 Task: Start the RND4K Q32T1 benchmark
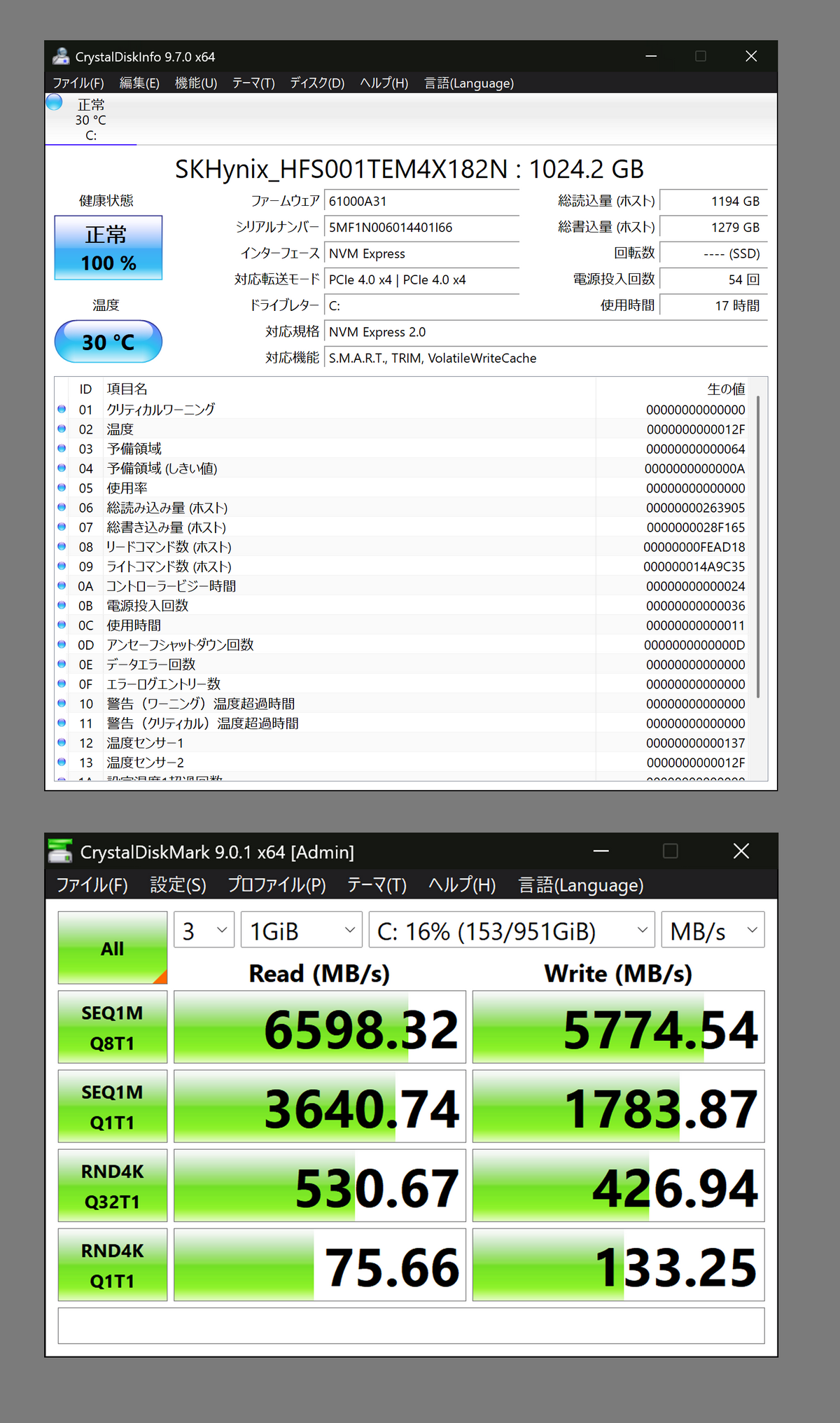tap(113, 1186)
